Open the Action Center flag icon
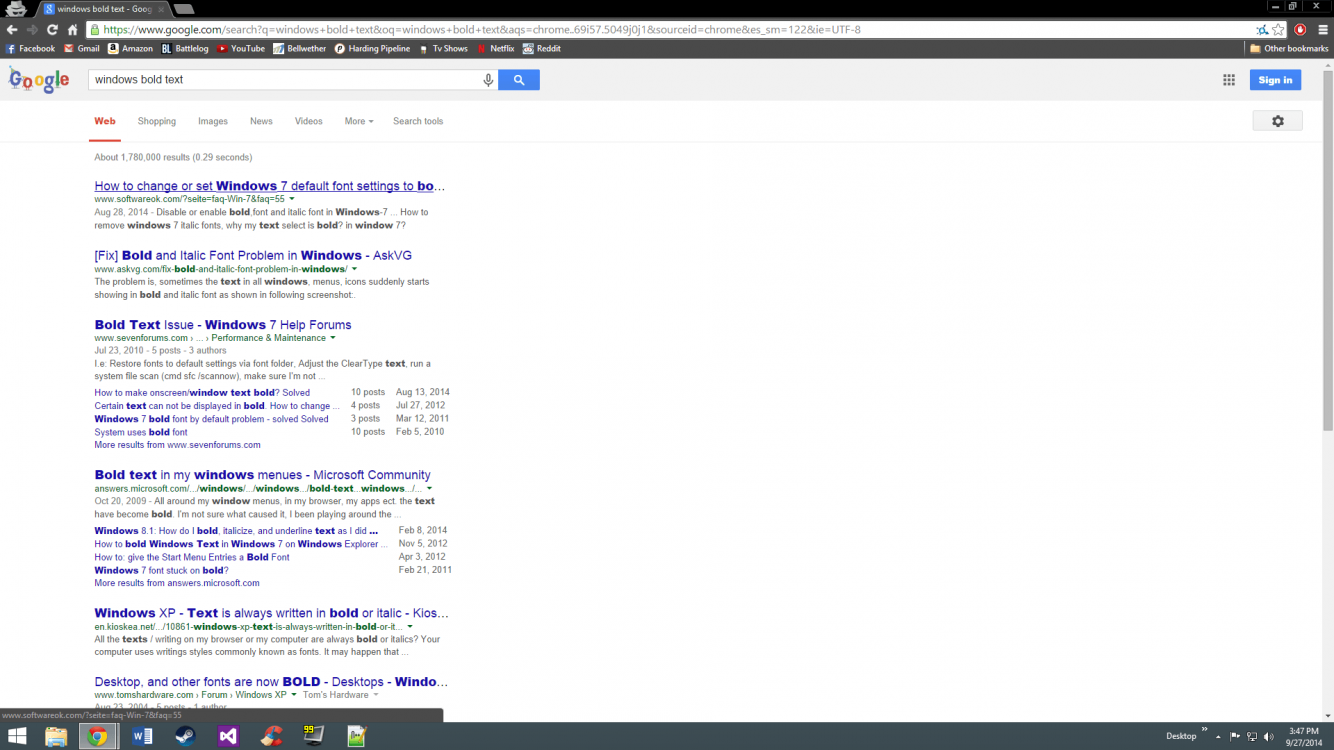 (1236, 737)
